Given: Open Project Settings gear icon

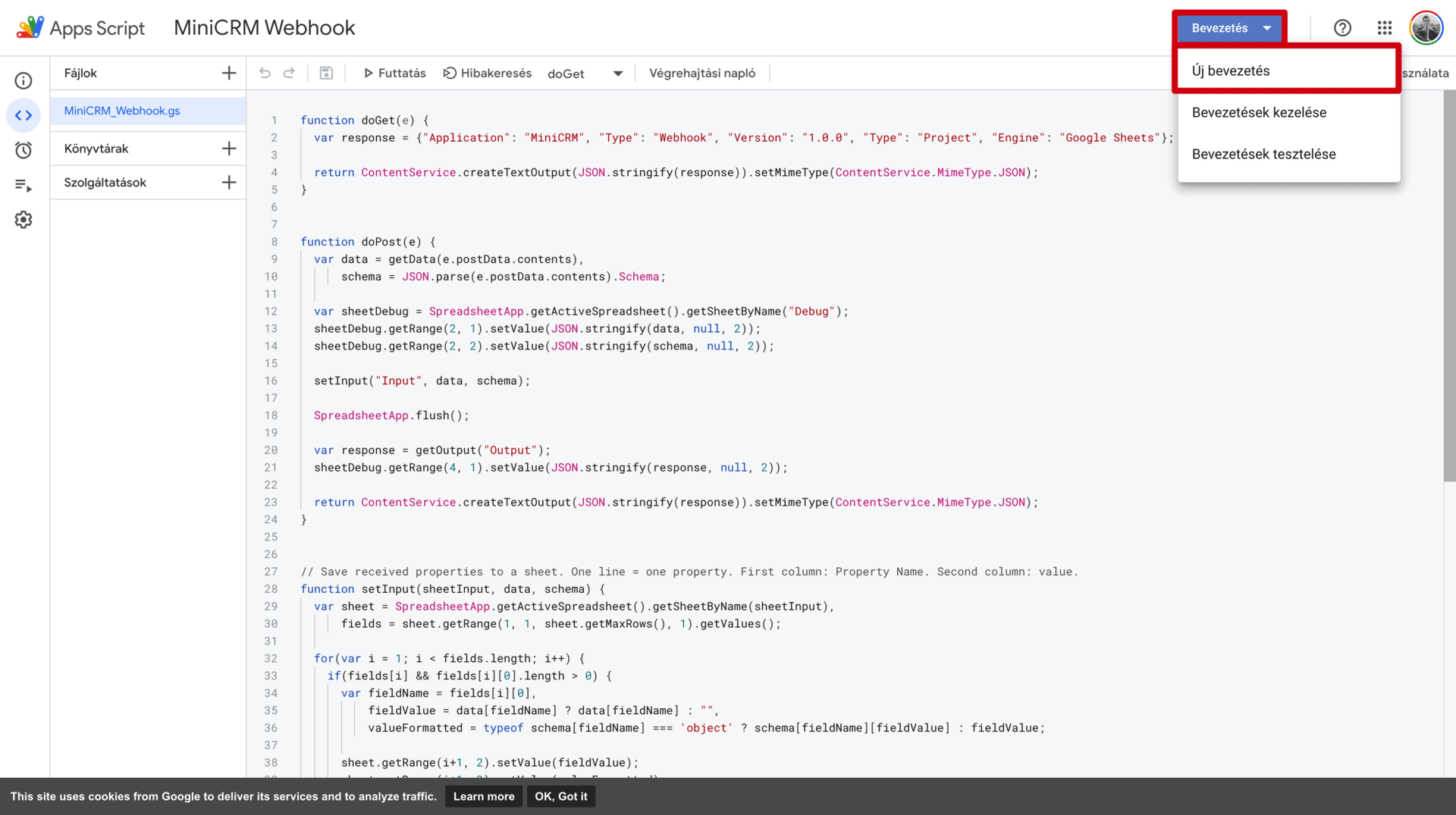Looking at the screenshot, I should 24,220.
